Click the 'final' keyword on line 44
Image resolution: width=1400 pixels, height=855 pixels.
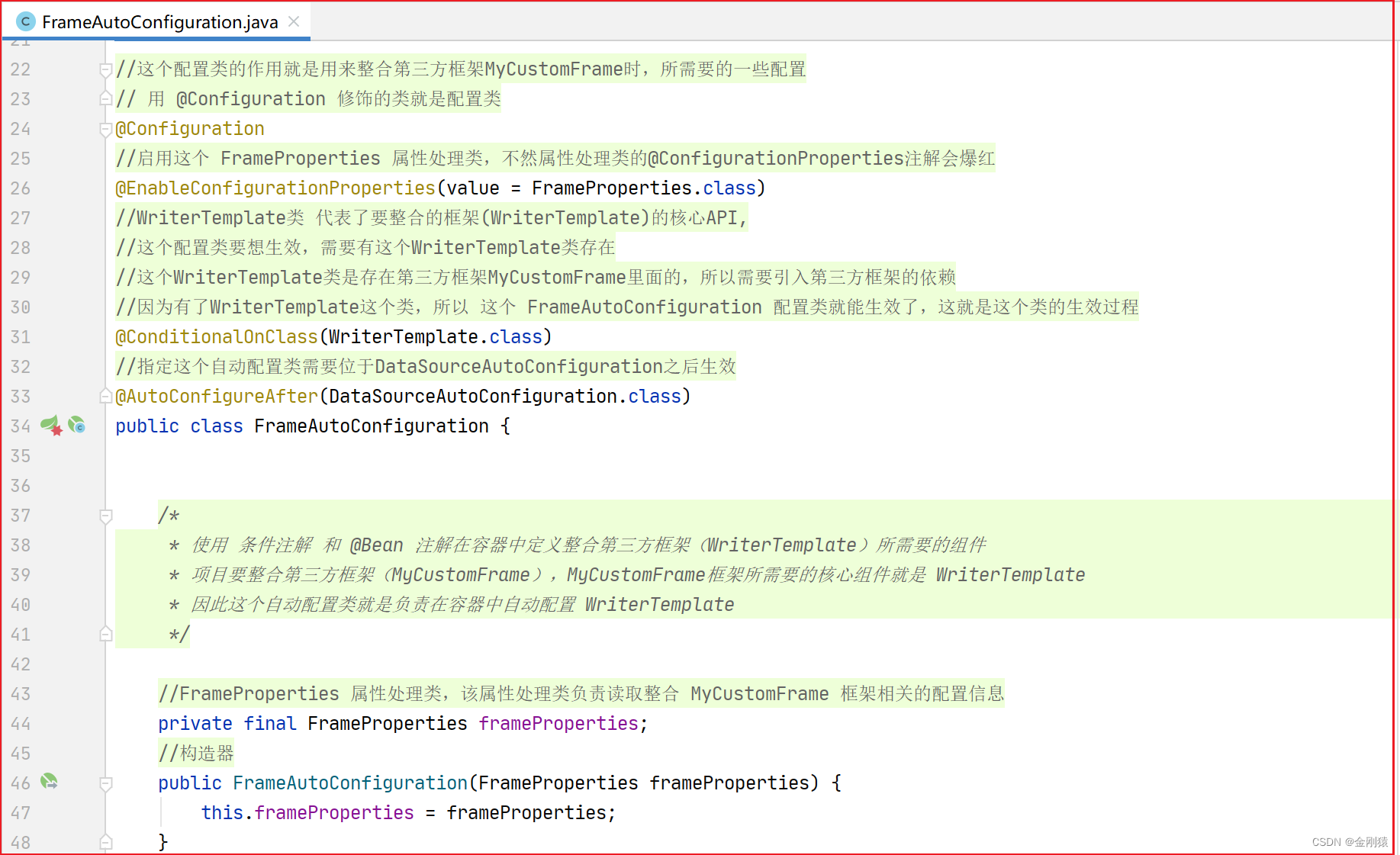pyautogui.click(x=270, y=724)
